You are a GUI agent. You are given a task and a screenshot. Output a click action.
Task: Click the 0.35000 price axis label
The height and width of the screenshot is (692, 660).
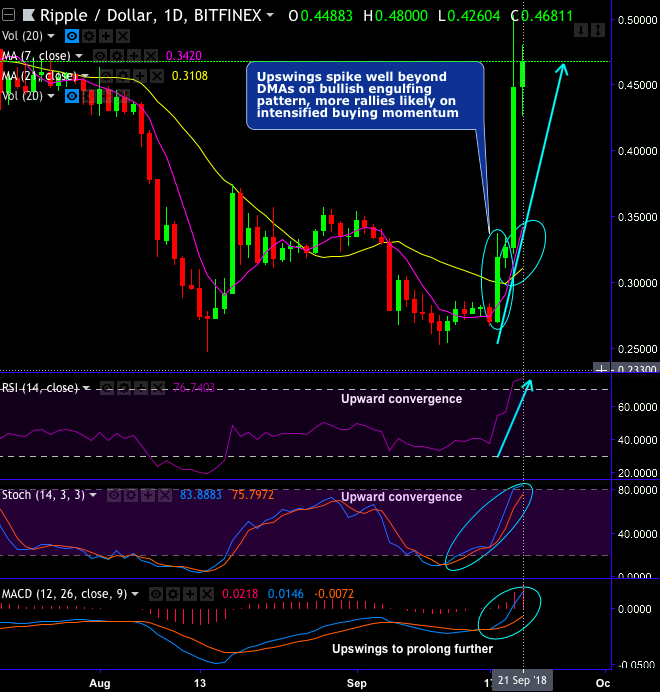(x=637, y=217)
